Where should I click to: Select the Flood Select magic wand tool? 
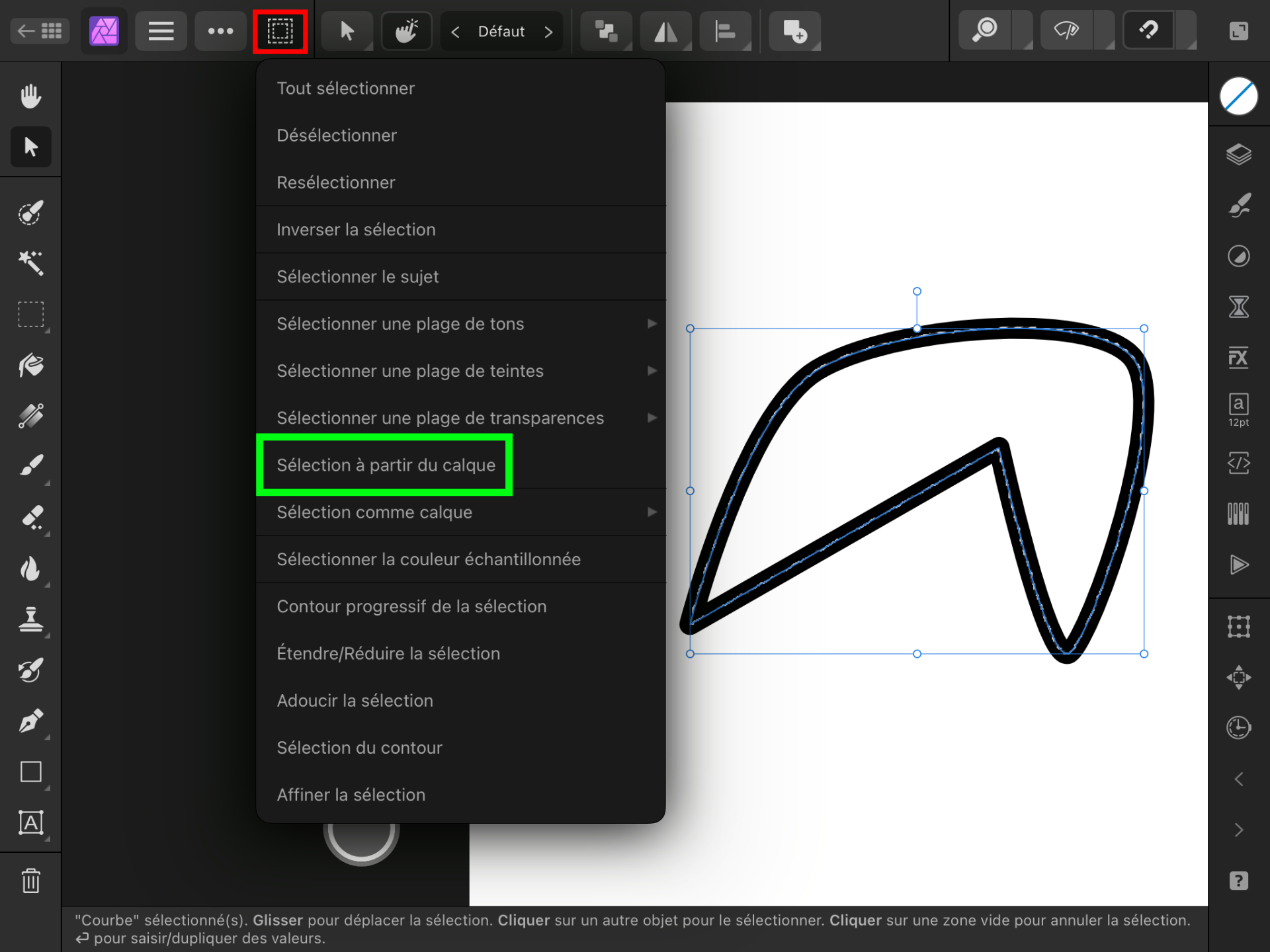30,263
